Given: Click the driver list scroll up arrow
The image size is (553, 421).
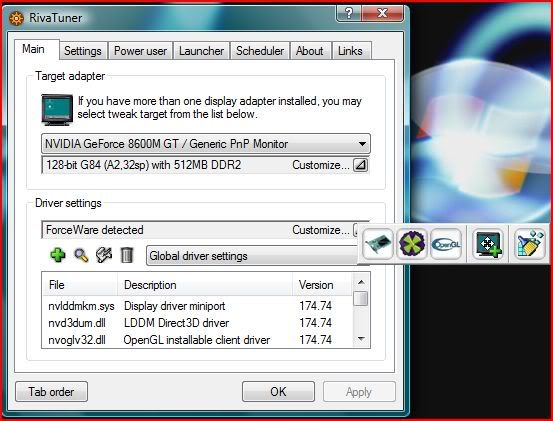Looking at the screenshot, I should [361, 282].
